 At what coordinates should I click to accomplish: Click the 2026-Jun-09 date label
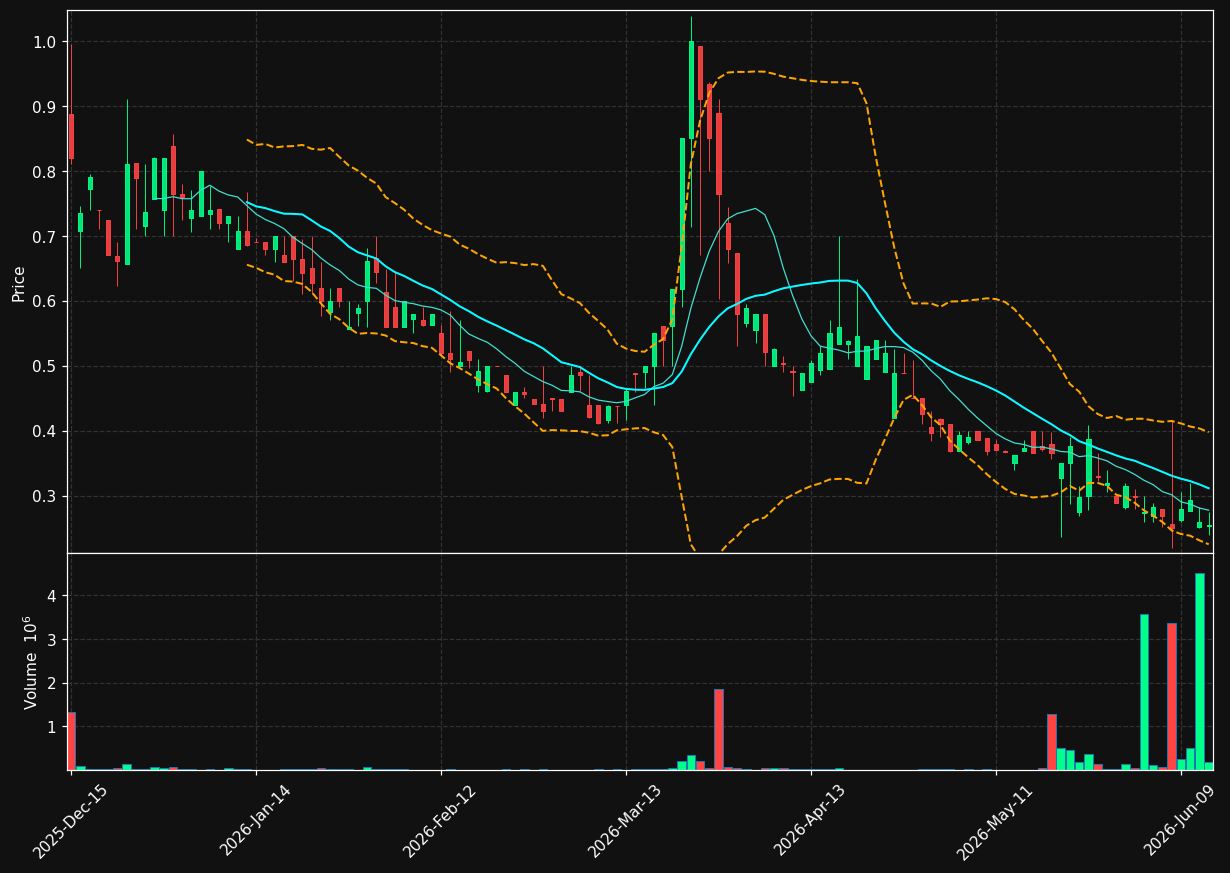tap(1179, 821)
